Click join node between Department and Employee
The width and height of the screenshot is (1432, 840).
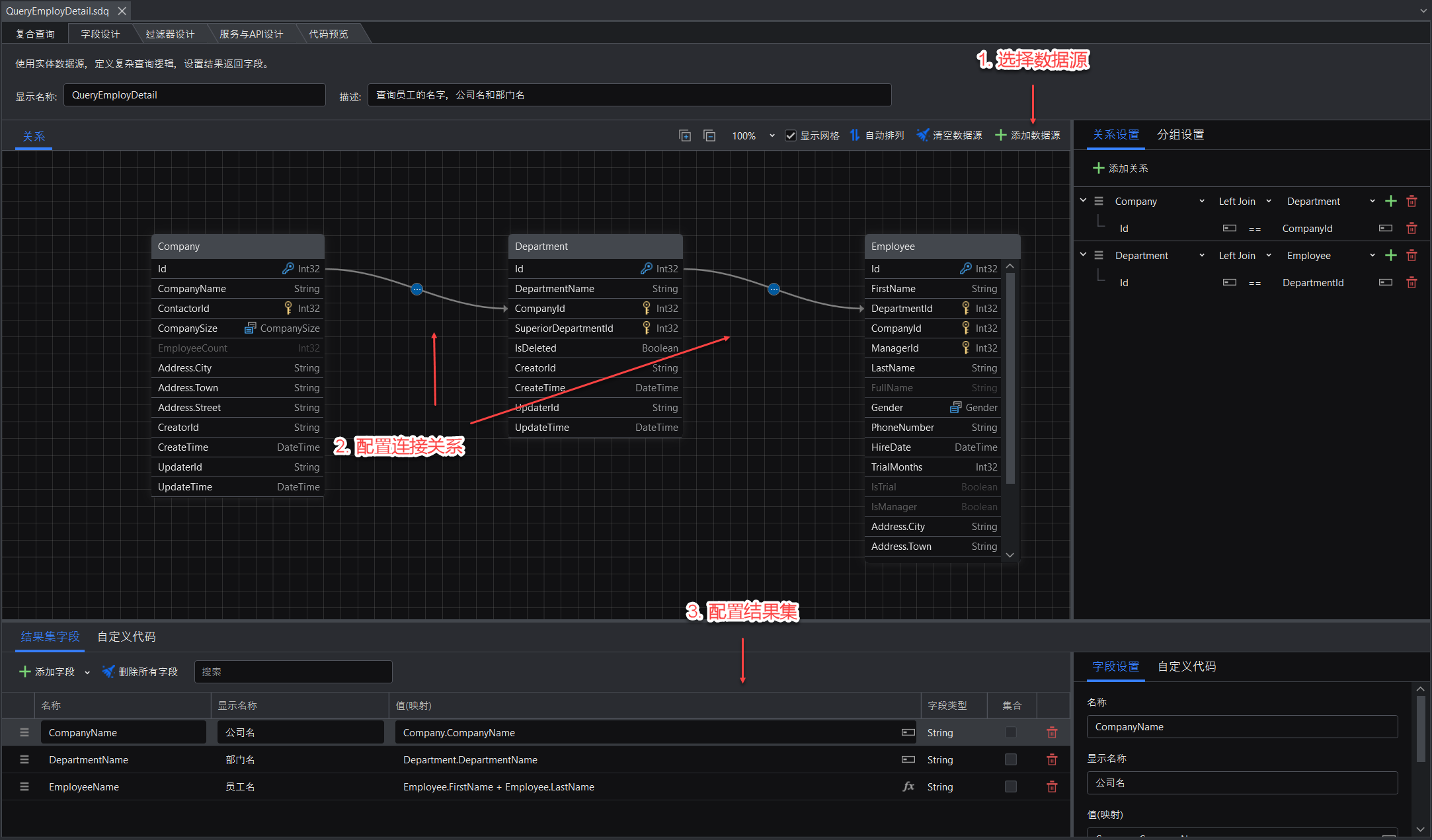click(774, 289)
